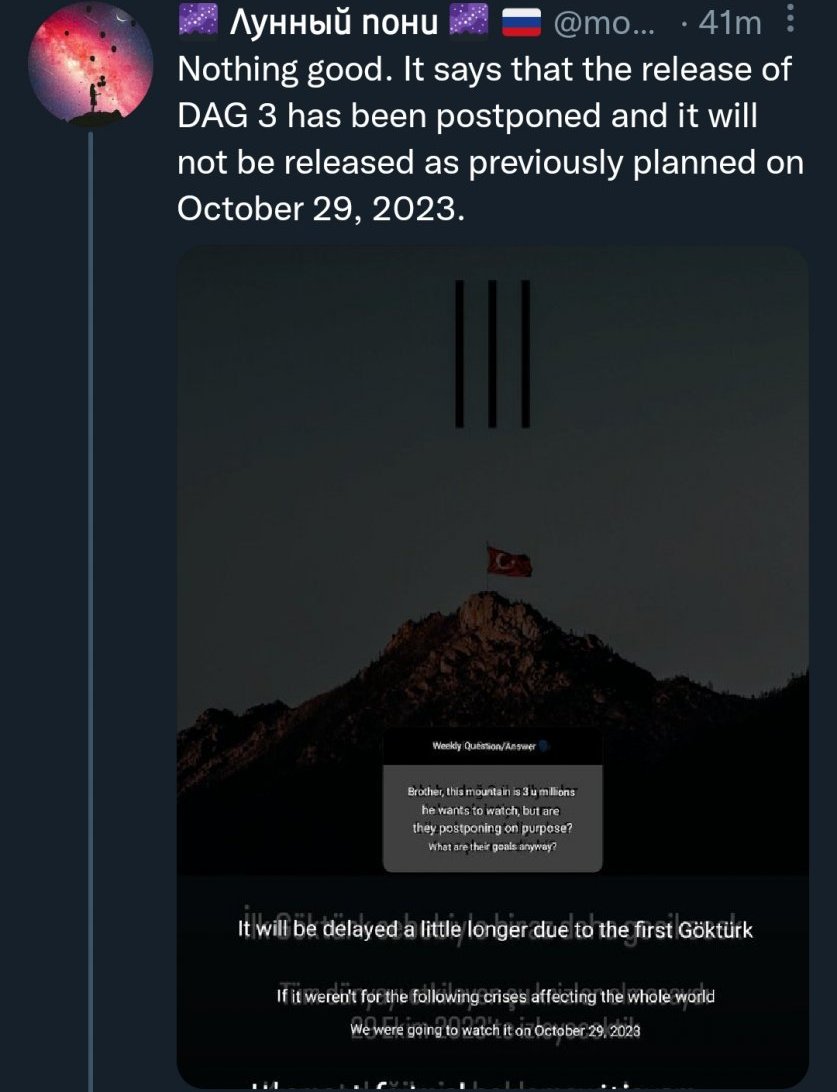The width and height of the screenshot is (837, 1092).
Task: Open the truncated @mo... user handle
Action: pos(603,23)
